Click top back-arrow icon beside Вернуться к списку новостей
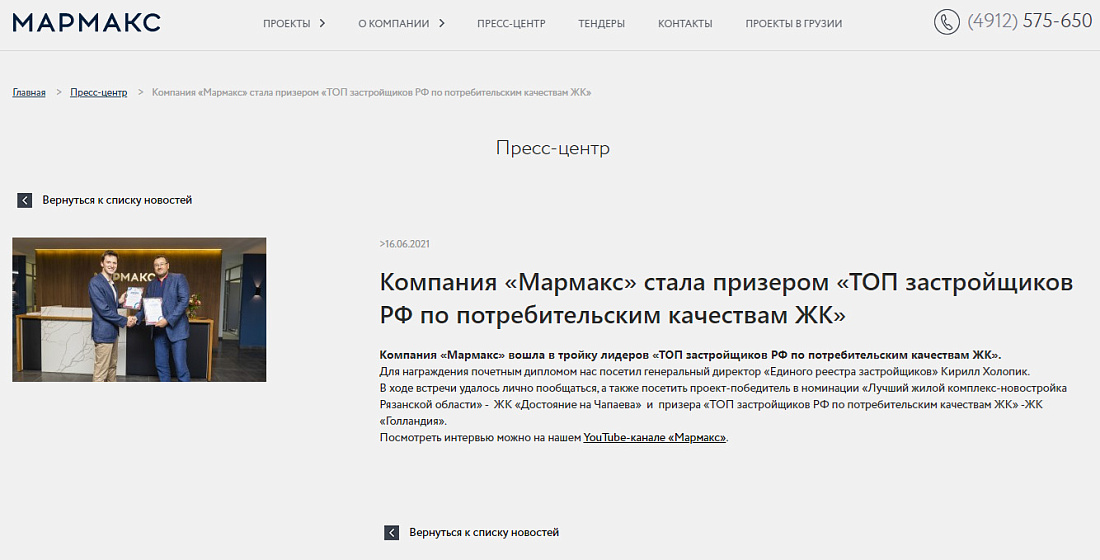This screenshot has height=560, width=1100. coord(25,201)
